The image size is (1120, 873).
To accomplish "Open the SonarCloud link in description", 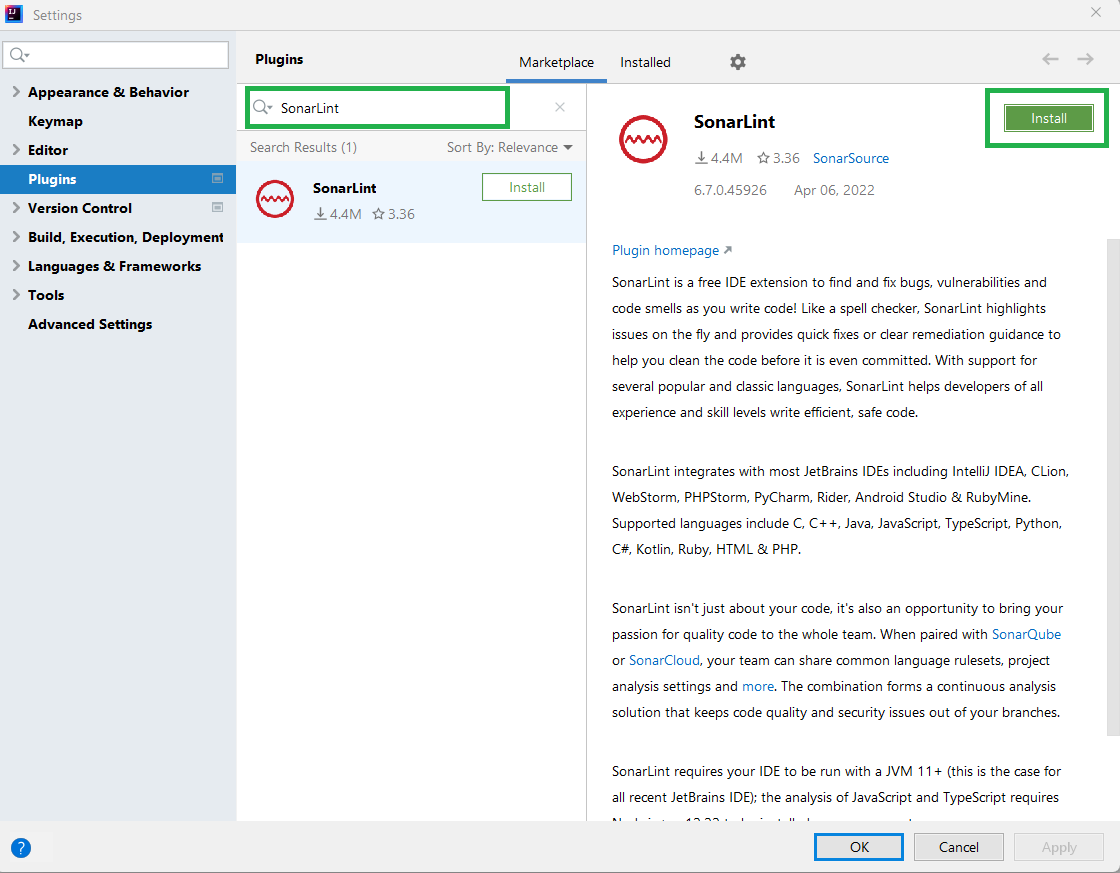I will tap(664, 660).
